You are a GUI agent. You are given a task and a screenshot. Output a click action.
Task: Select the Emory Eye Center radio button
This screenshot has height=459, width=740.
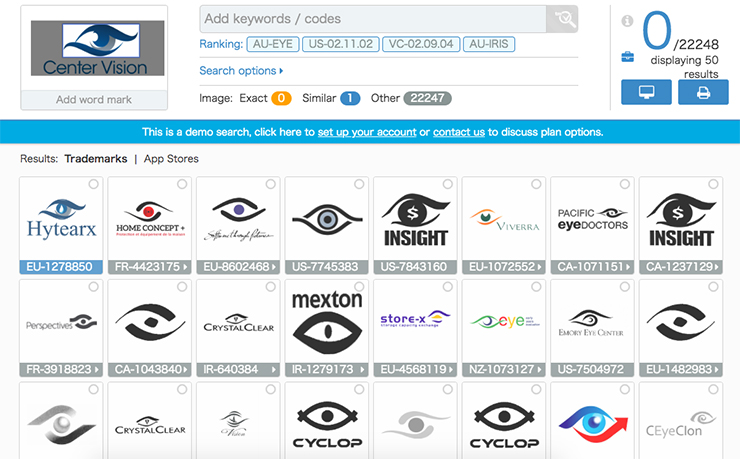[624, 286]
